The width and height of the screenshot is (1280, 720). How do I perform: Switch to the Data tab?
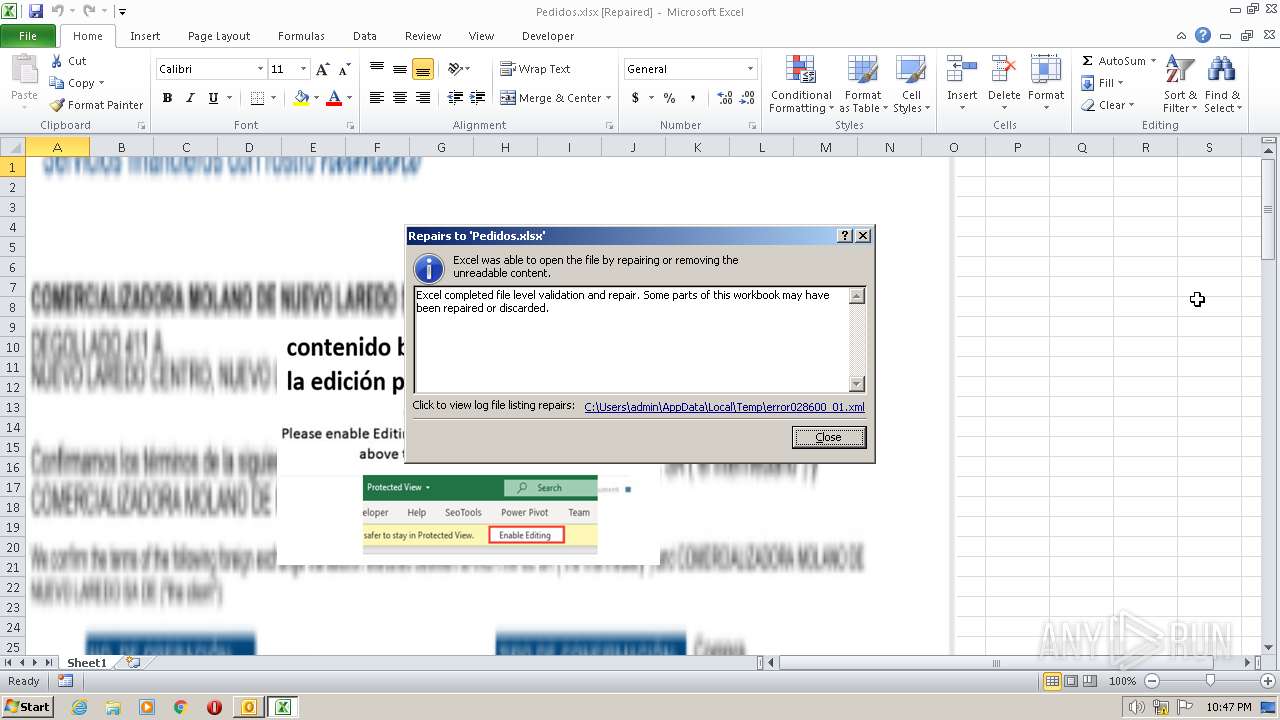[x=365, y=36]
